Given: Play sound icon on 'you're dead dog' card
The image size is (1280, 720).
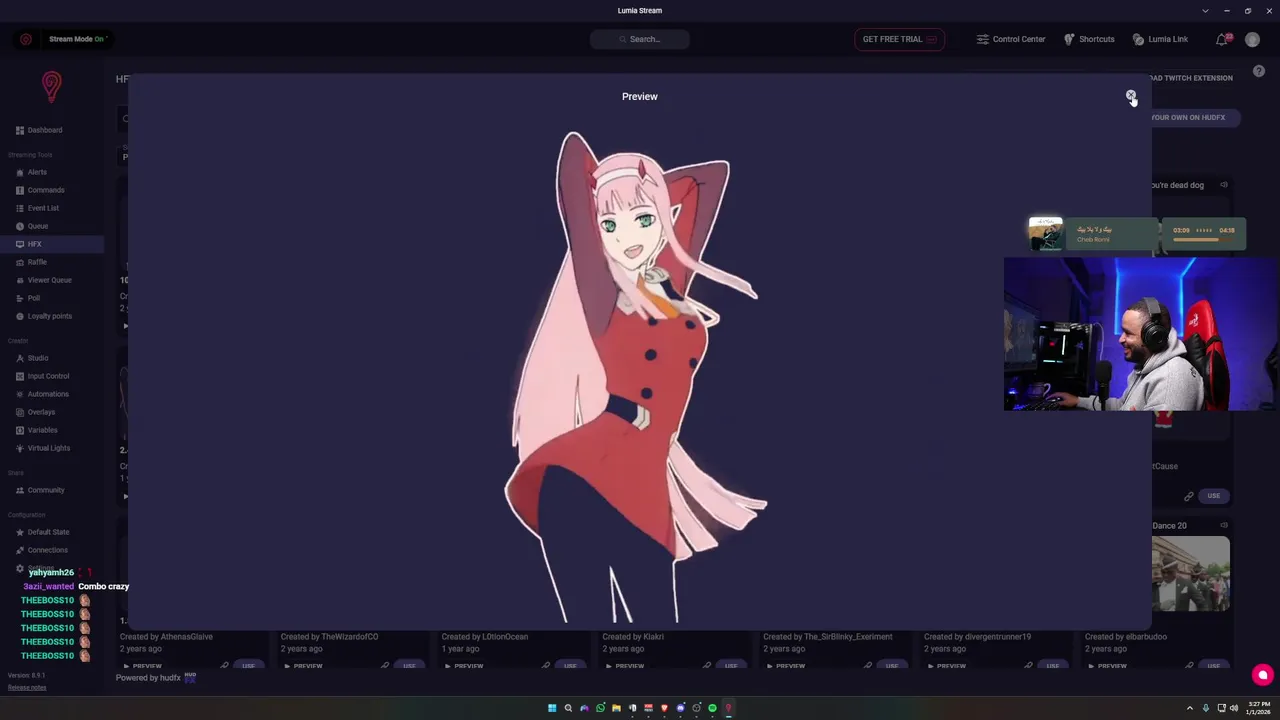Looking at the screenshot, I should [1223, 185].
